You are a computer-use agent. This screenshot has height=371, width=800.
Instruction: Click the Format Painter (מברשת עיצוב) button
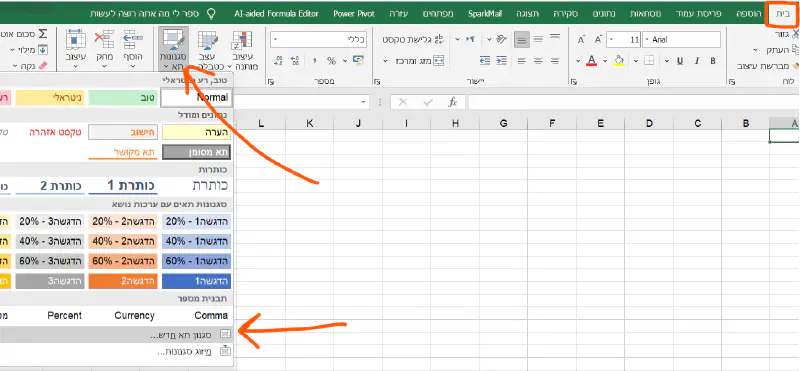coord(768,66)
